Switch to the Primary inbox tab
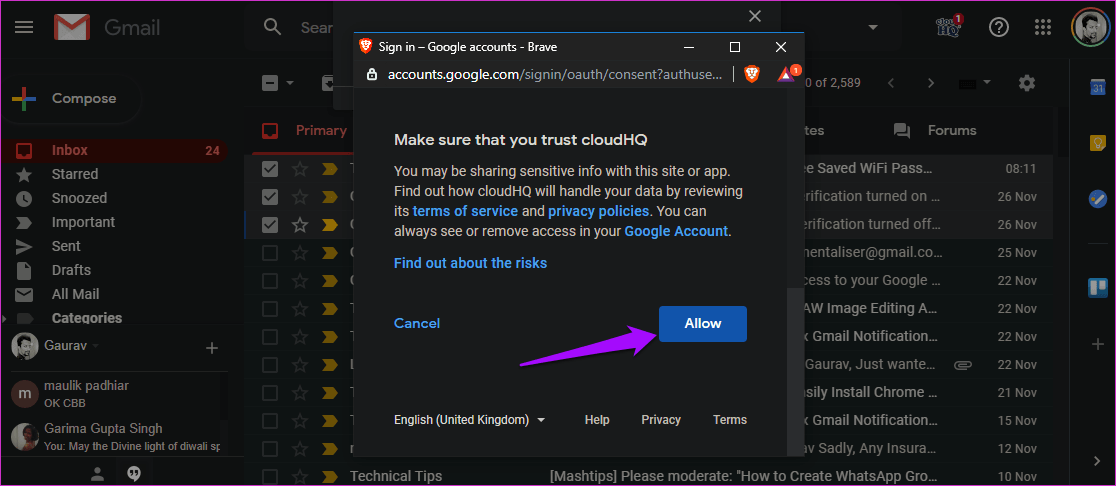 pos(305,131)
